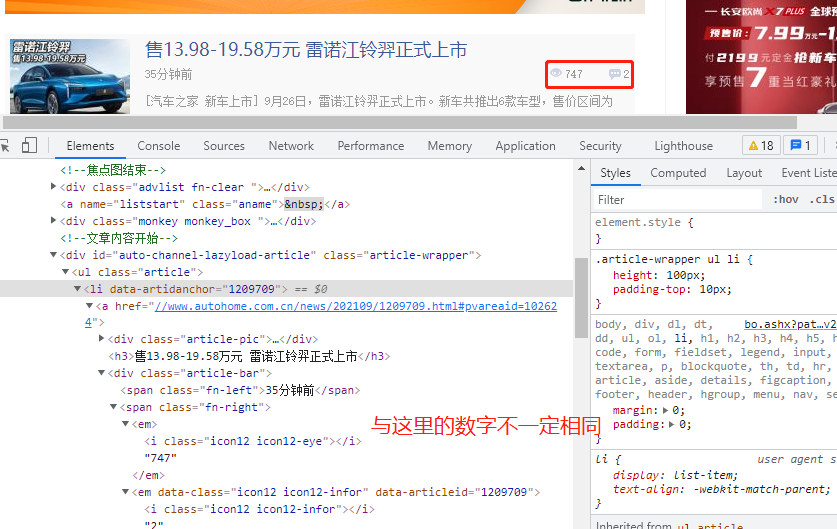Select the 文章内容开始 comment line
Screen dimensions: 837x529
coord(119,238)
